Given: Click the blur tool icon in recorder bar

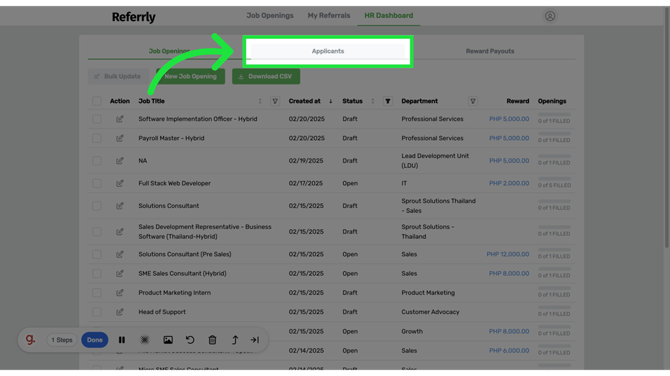Looking at the screenshot, I should [145, 340].
